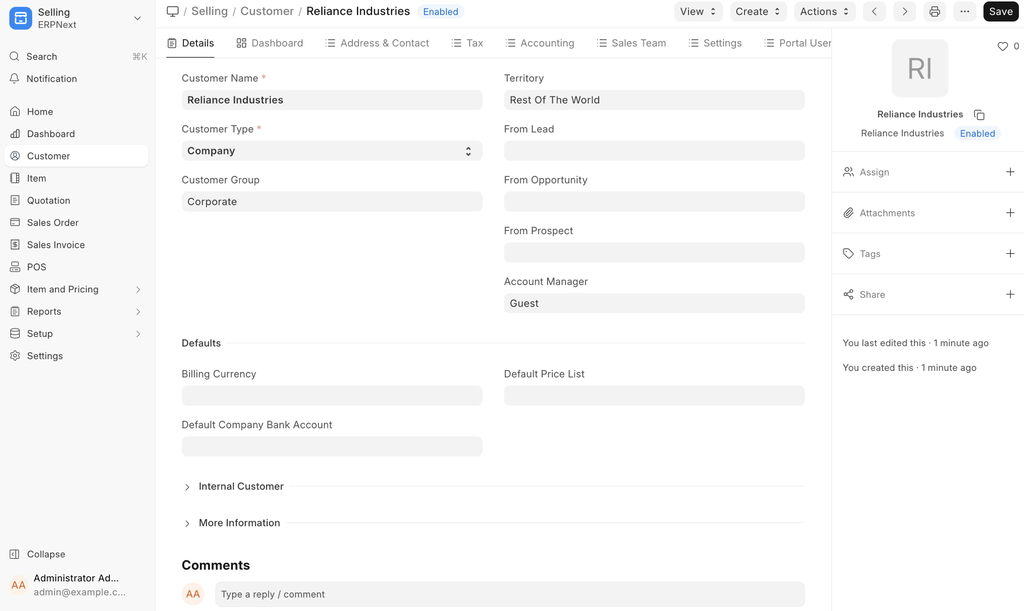Switch to the Accounting tab
The width and height of the screenshot is (1024, 611).
click(540, 43)
